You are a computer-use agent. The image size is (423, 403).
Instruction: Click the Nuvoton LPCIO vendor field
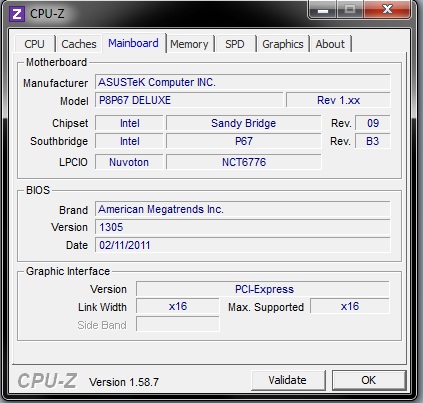pos(129,162)
